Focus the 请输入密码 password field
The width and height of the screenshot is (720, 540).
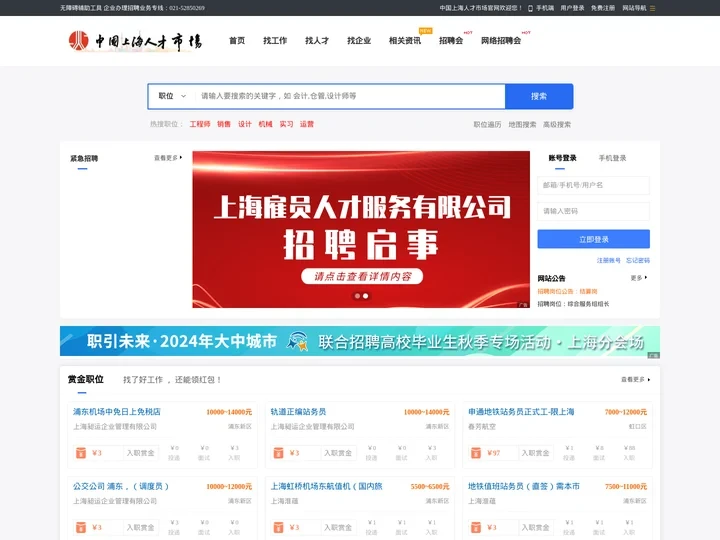594,211
